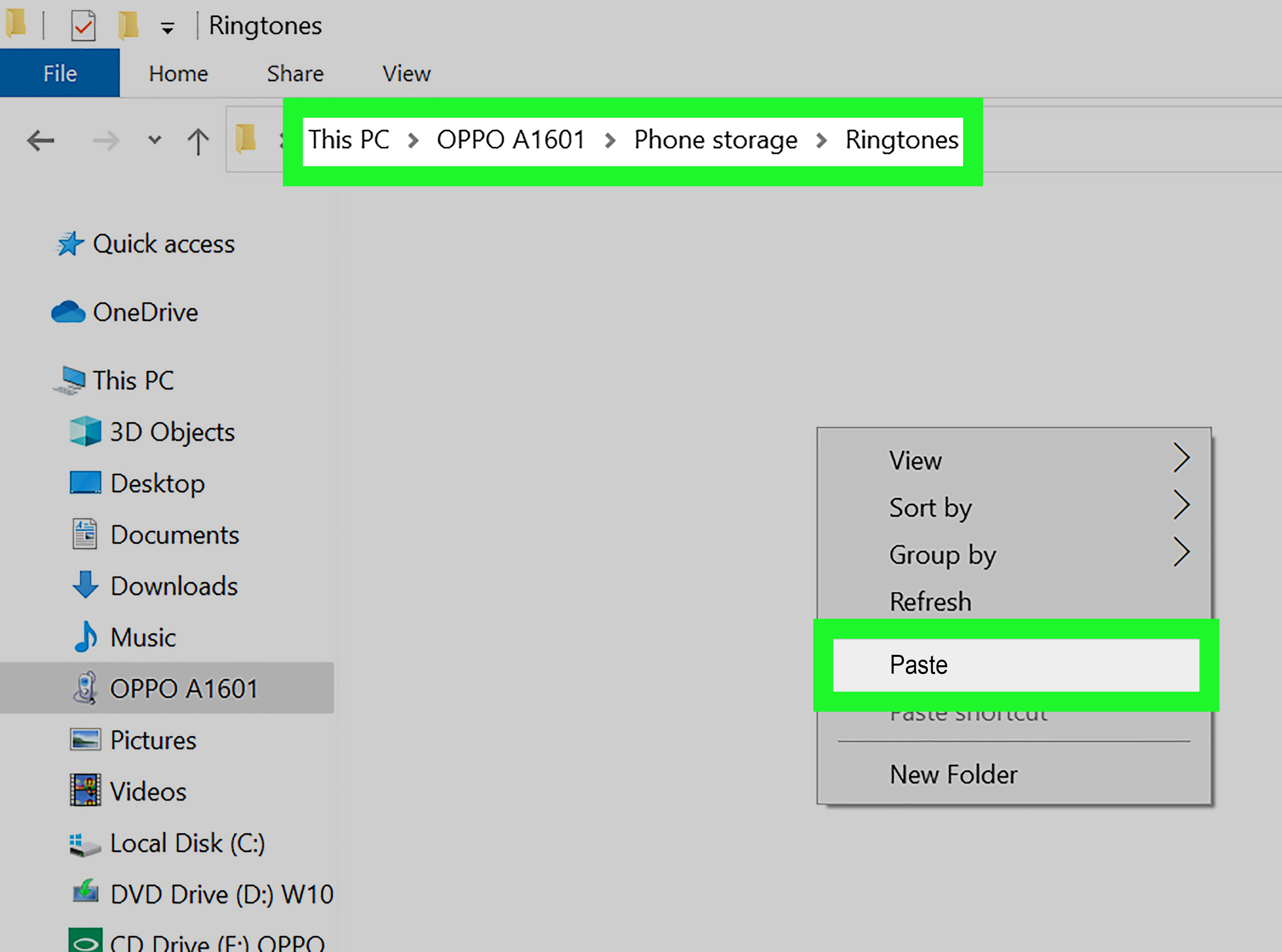Click the 3D Objects cube icon
1282x952 pixels.
point(85,431)
